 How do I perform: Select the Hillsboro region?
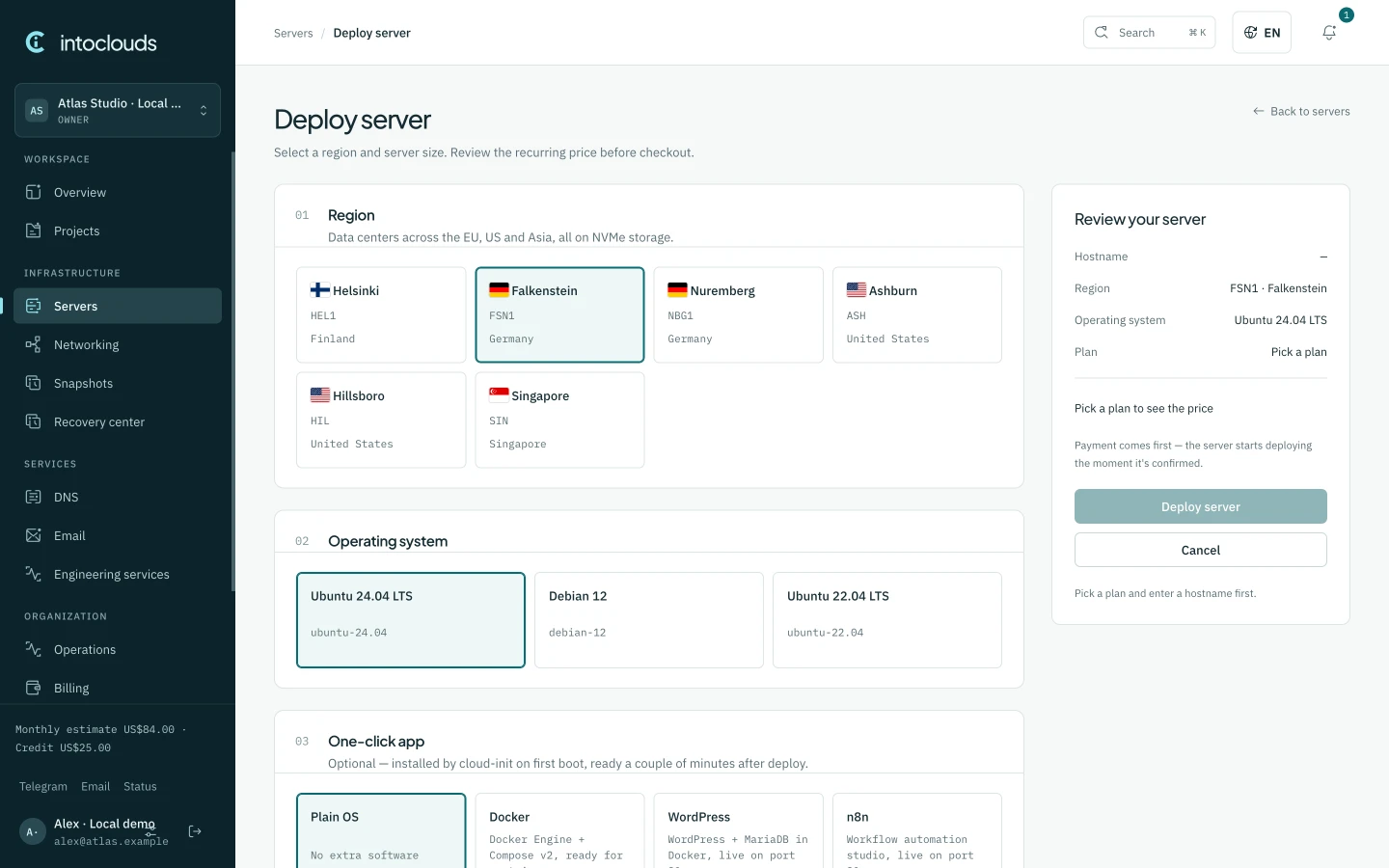[381, 420]
